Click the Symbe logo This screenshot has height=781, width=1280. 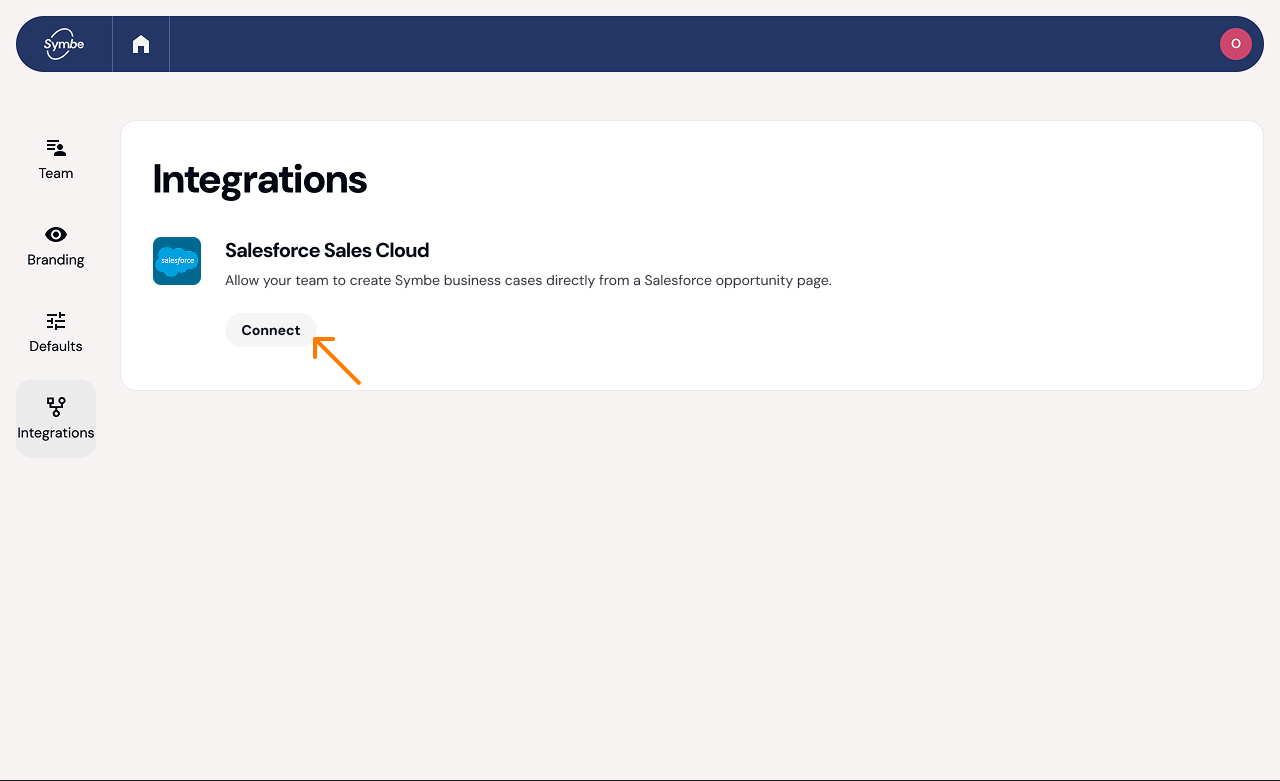tap(64, 44)
